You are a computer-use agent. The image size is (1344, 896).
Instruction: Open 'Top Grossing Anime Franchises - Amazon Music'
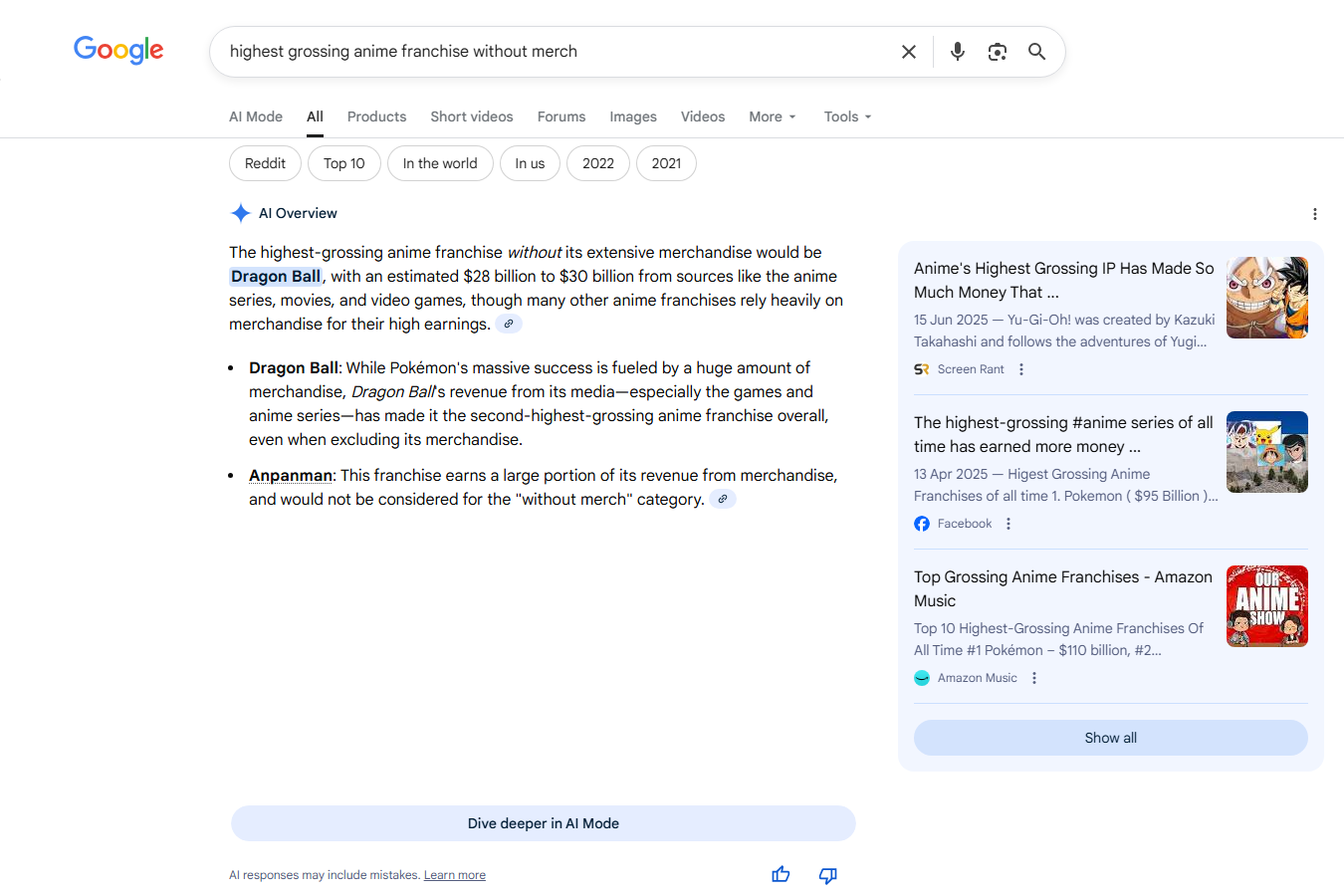pos(1063,588)
